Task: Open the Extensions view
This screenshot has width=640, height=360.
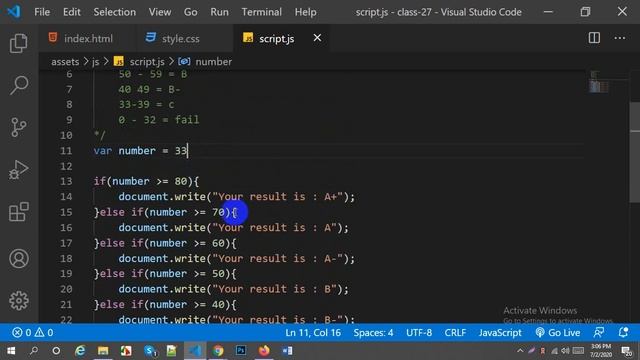Action: [18, 211]
